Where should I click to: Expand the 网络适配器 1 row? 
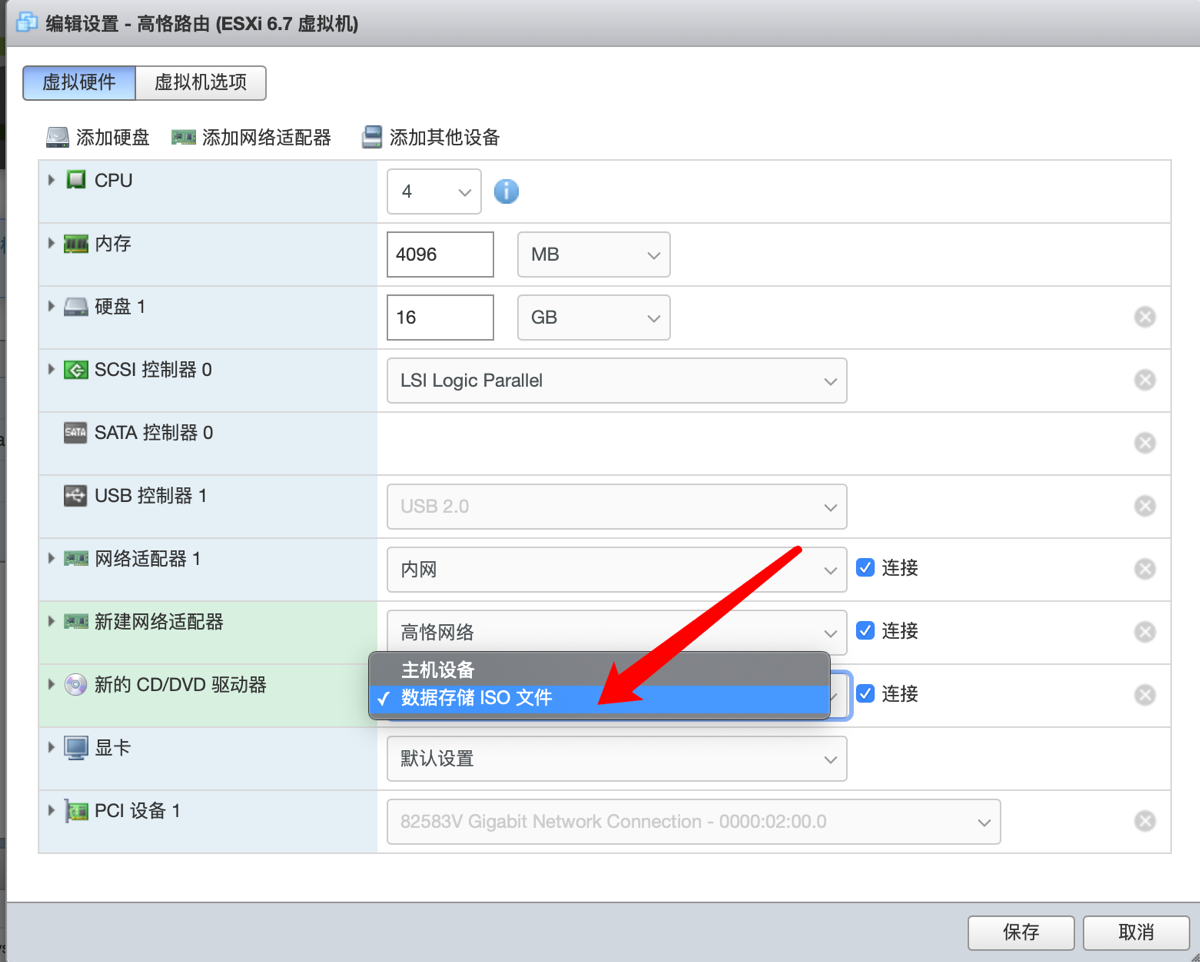click(52, 558)
